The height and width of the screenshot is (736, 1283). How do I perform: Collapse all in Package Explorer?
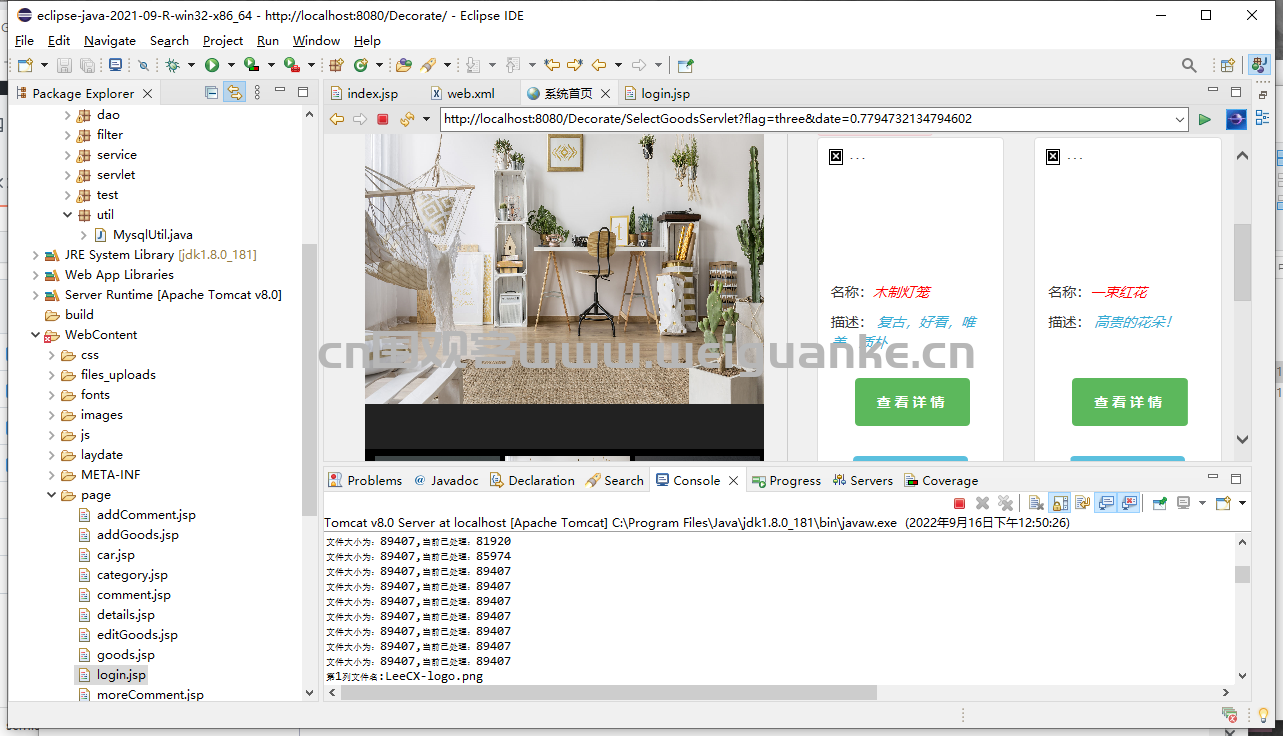coord(211,92)
